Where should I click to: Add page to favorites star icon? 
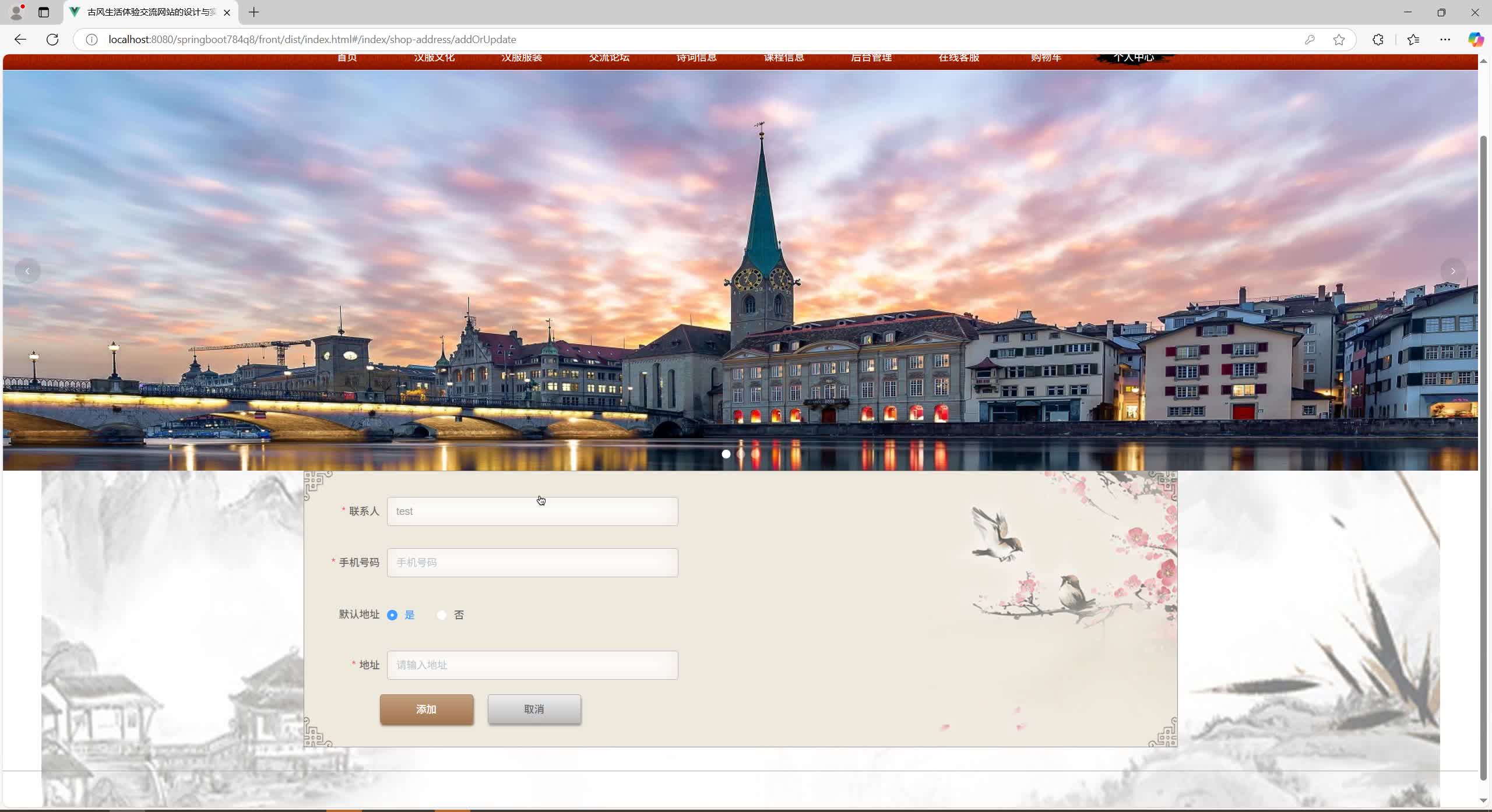tap(1339, 40)
